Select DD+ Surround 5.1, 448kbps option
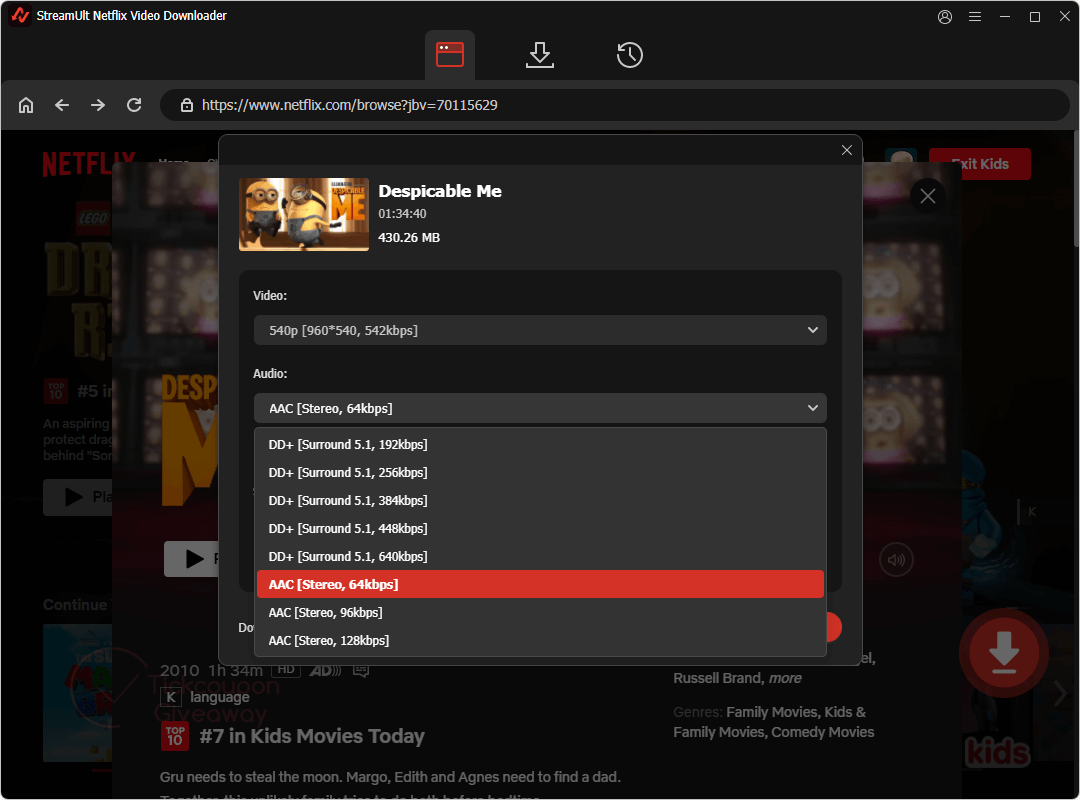This screenshot has width=1080, height=800. click(x=540, y=529)
